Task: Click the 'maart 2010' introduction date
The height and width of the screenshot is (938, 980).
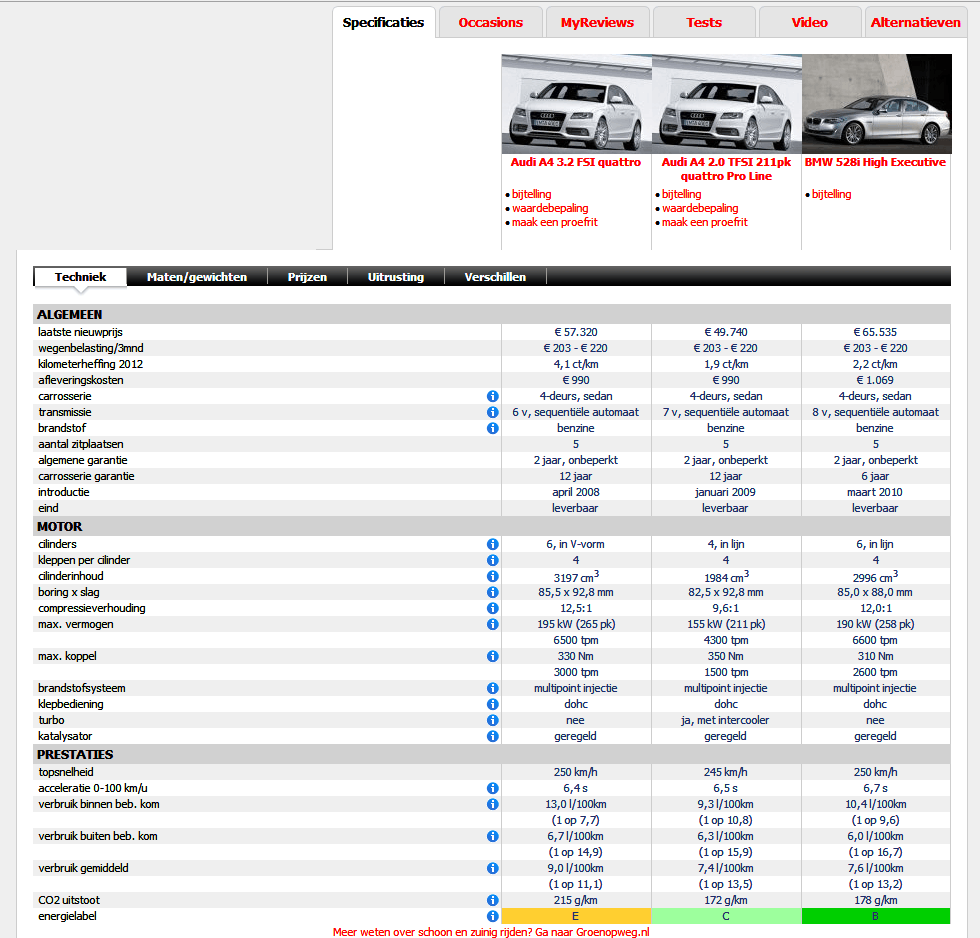Action: coord(874,492)
